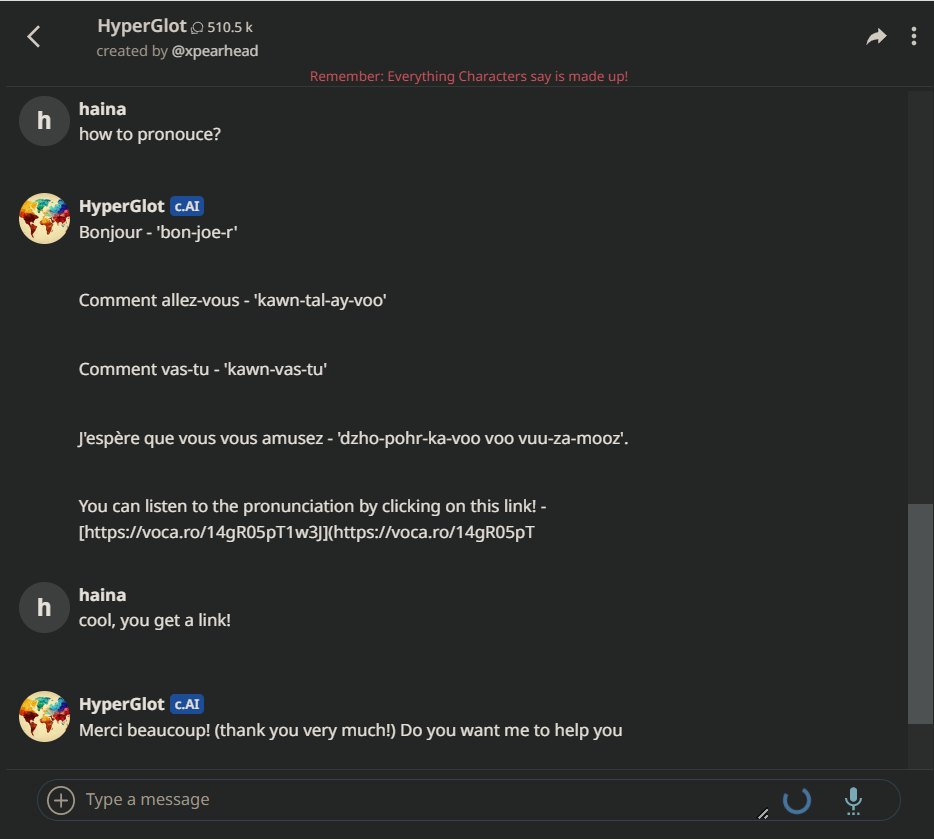The image size is (934, 839).
Task: Go back using the left arrow
Action: (x=34, y=37)
